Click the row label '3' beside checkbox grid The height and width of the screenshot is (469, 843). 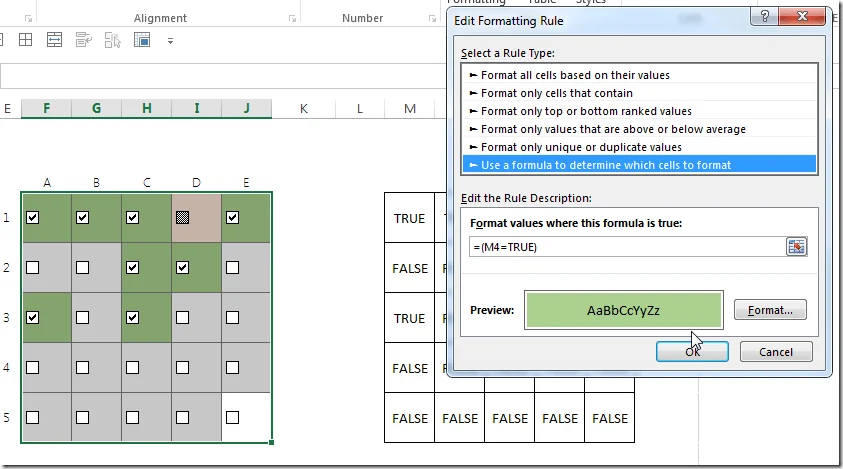pyautogui.click(x=6, y=317)
